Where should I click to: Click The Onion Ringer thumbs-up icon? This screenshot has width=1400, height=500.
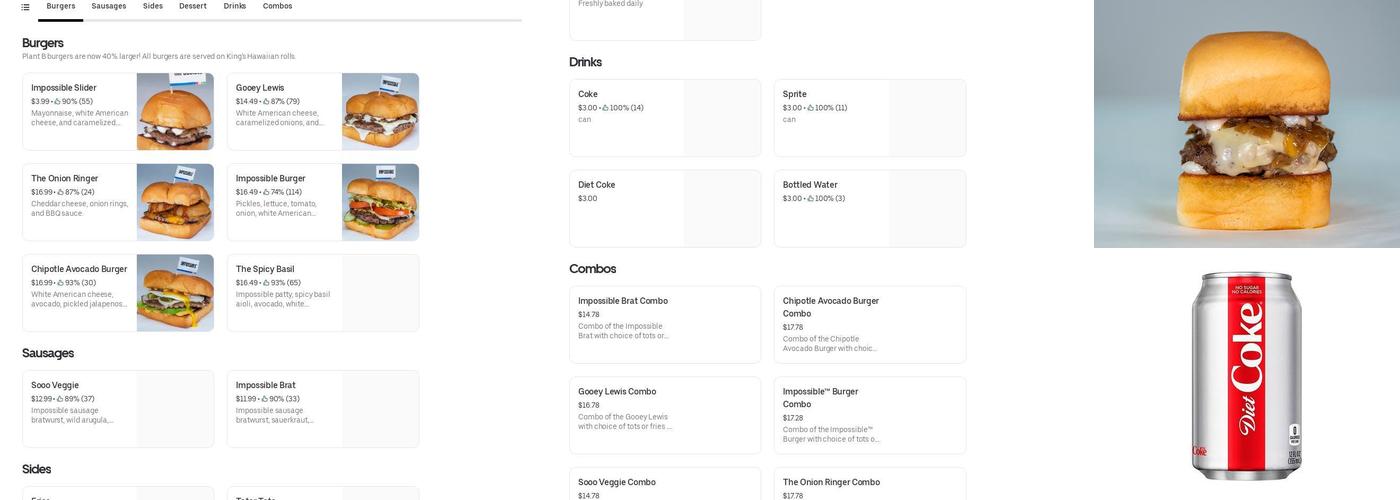(x=61, y=192)
